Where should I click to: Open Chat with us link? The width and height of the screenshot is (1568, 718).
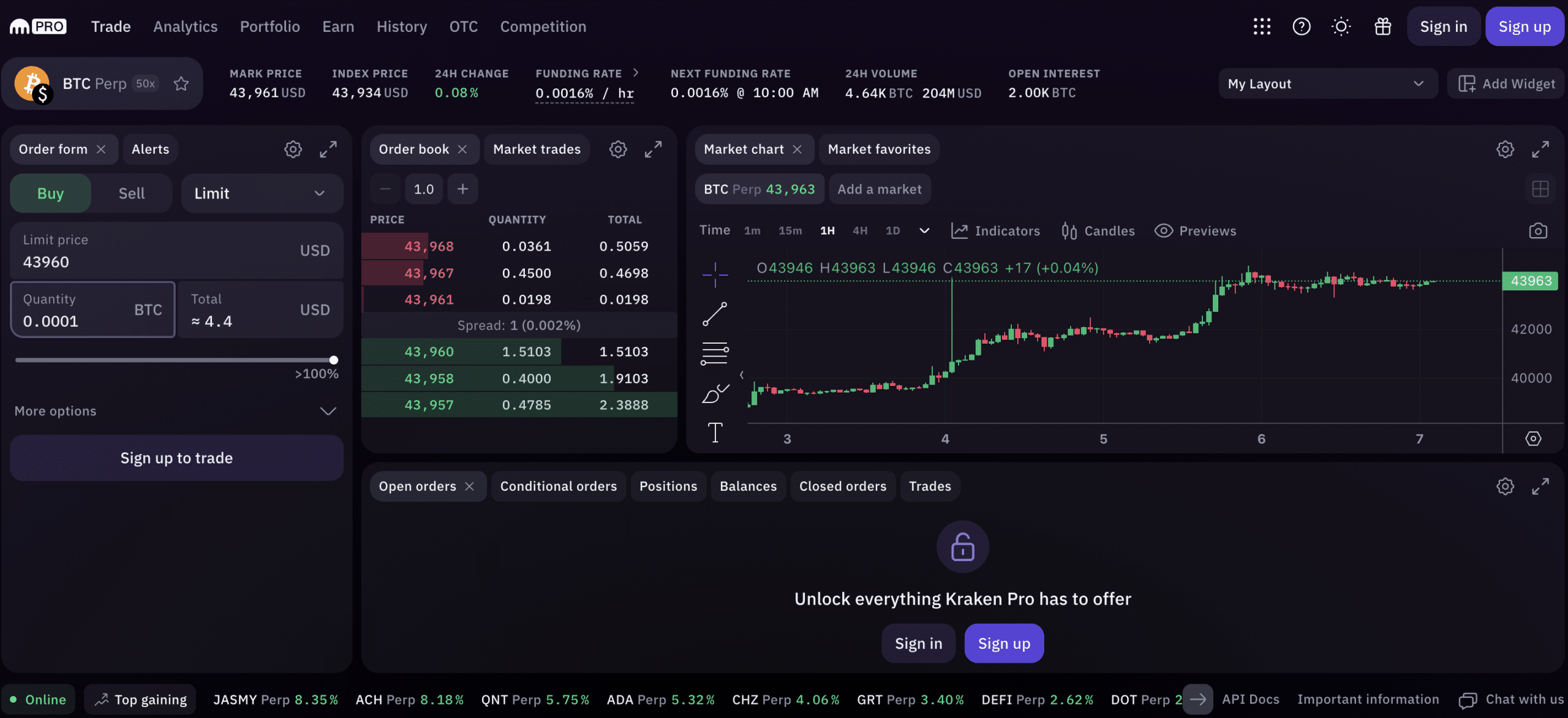[x=1512, y=700]
